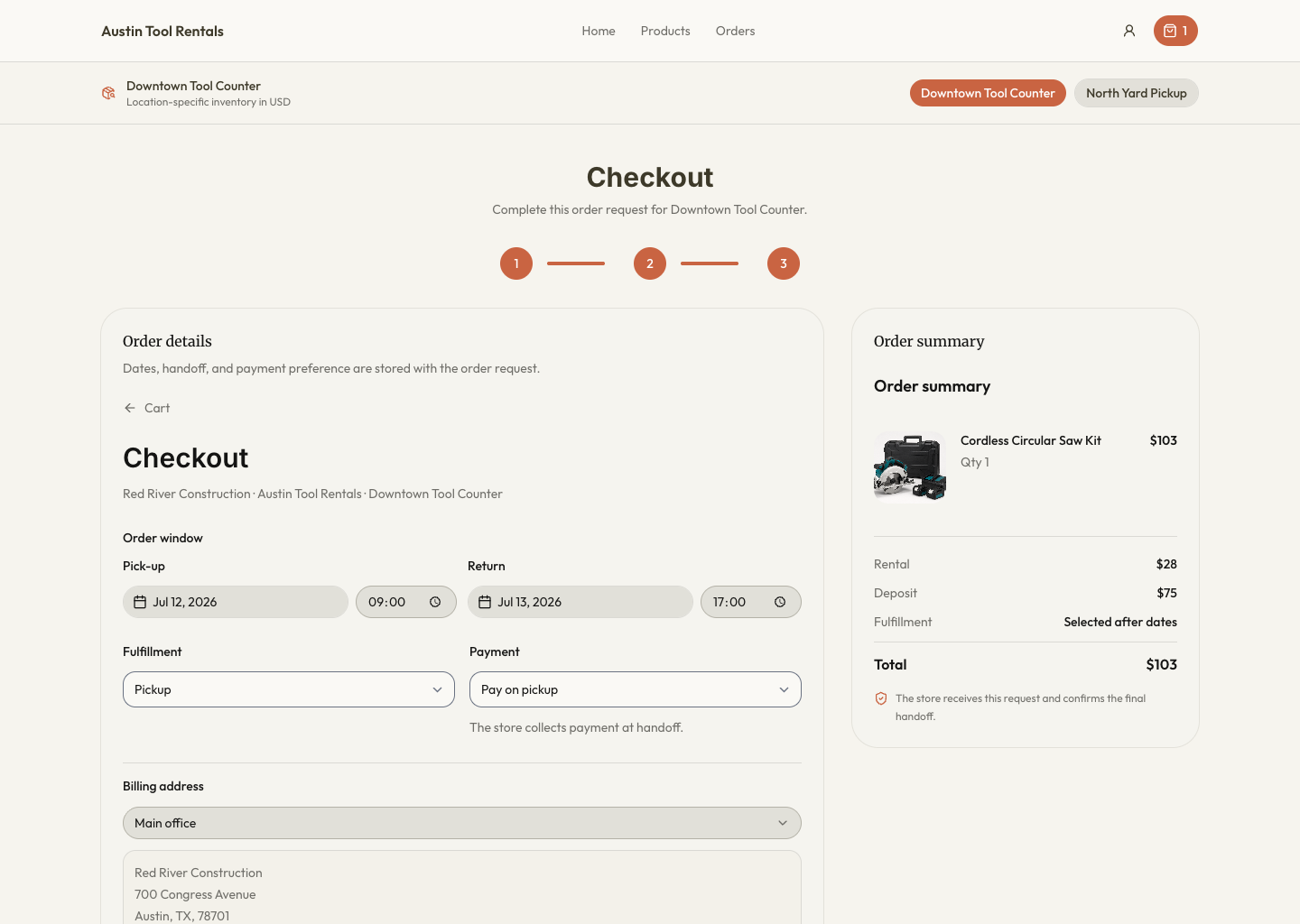The height and width of the screenshot is (924, 1300).
Task: Click checkout step 3 circle
Action: [x=784, y=263]
